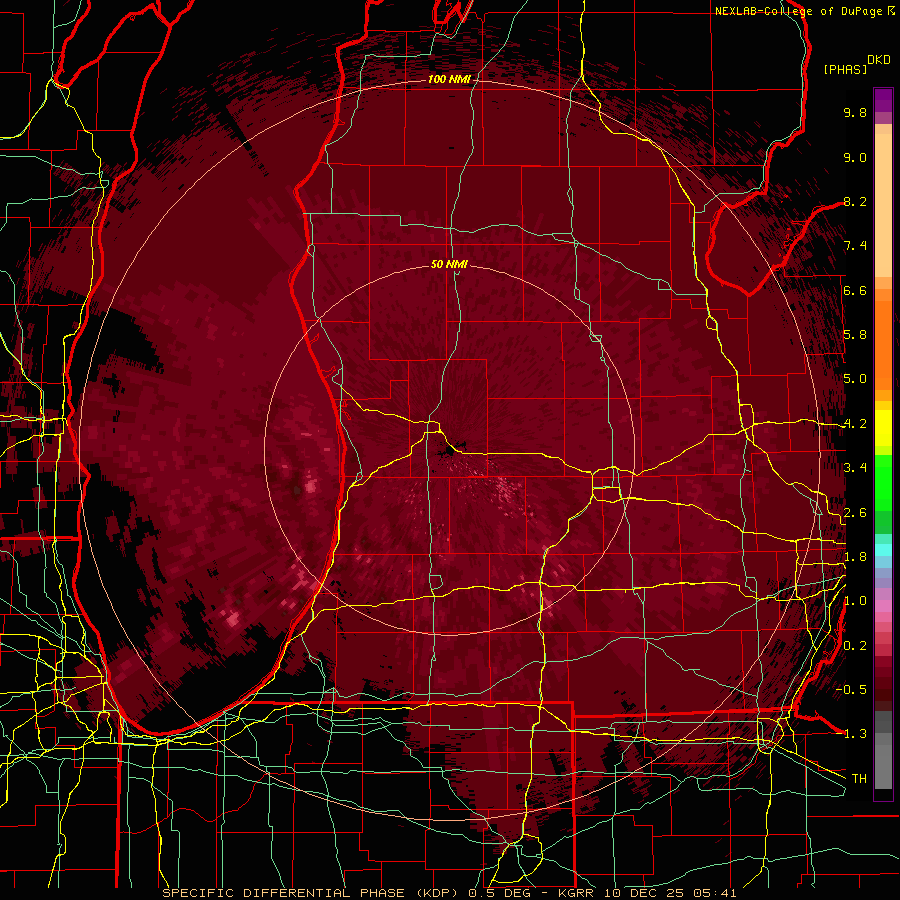Click the 6.6 legend value
Image resolution: width=900 pixels, height=900 pixels.
(x=855, y=290)
